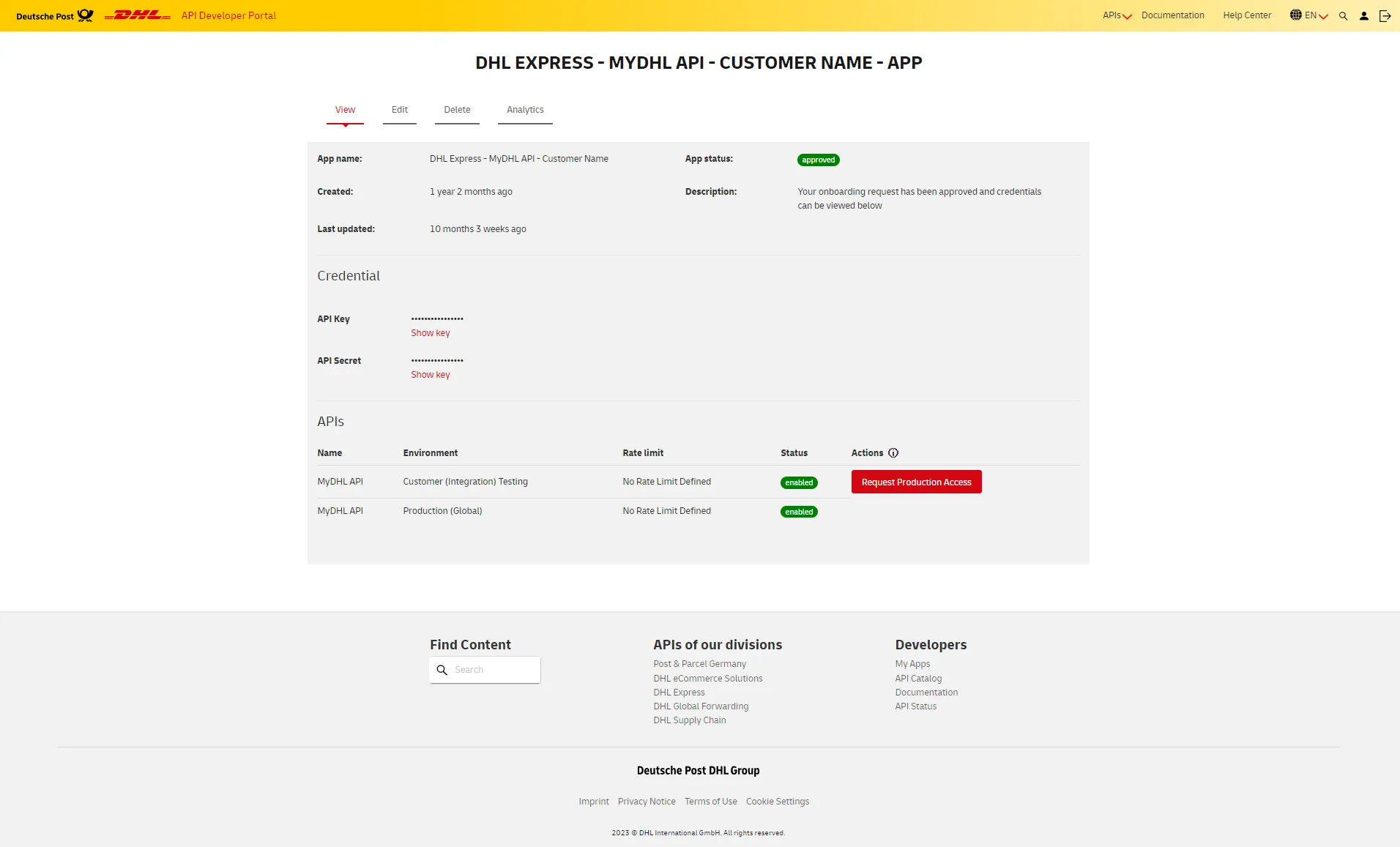Image resolution: width=1400 pixels, height=847 pixels.
Task: Open the Privacy Notice link
Action: point(646,801)
